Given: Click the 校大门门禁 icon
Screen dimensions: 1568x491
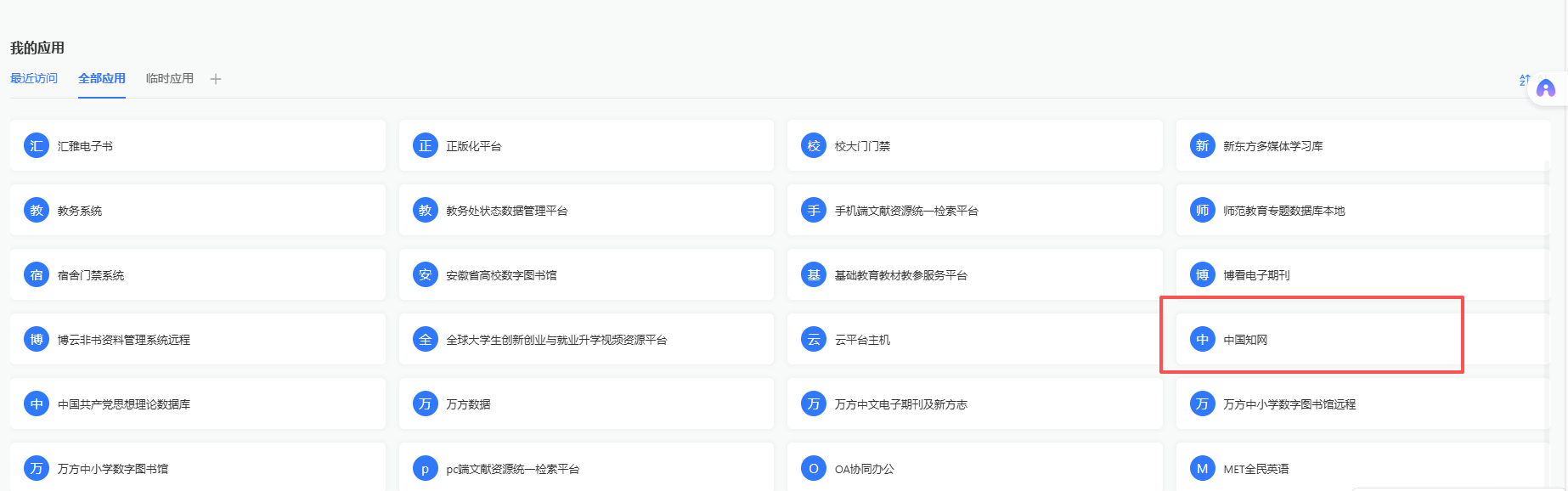Looking at the screenshot, I should click(x=814, y=146).
